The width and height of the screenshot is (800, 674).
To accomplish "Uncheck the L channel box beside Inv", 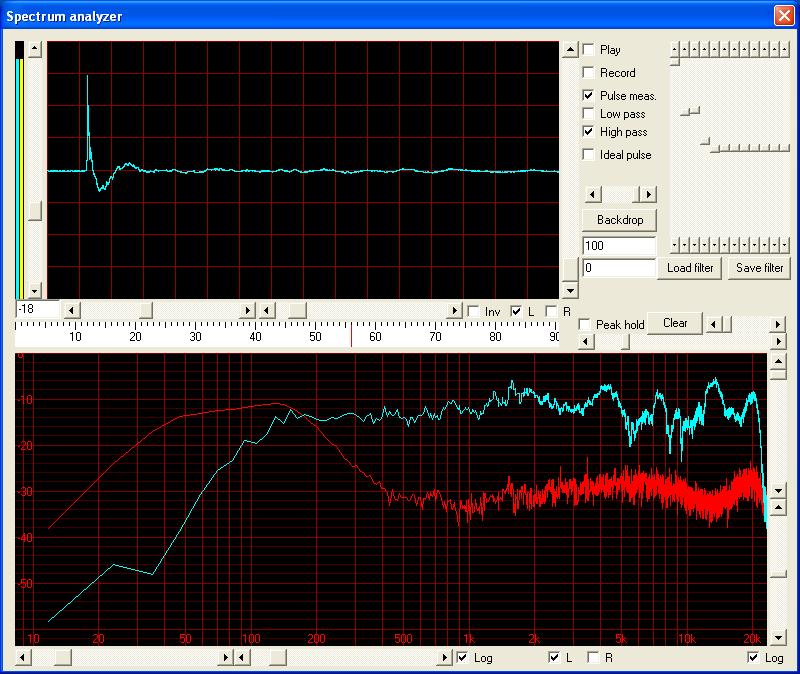I will [516, 311].
